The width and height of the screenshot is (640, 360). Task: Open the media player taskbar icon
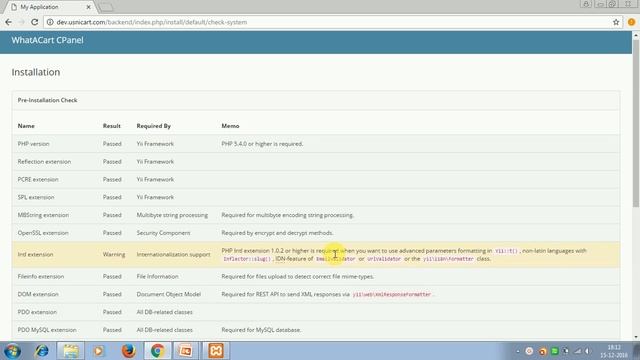pyautogui.click(x=99, y=351)
